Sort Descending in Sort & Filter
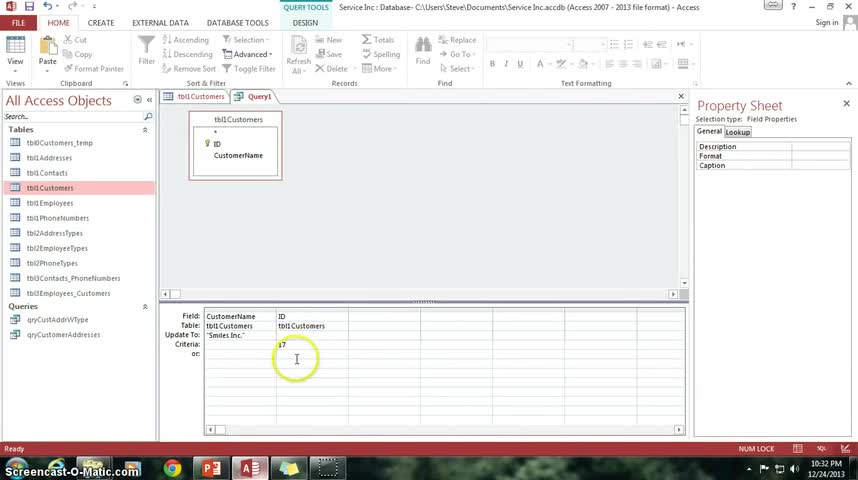Image resolution: width=858 pixels, height=480 pixels. 187,54
